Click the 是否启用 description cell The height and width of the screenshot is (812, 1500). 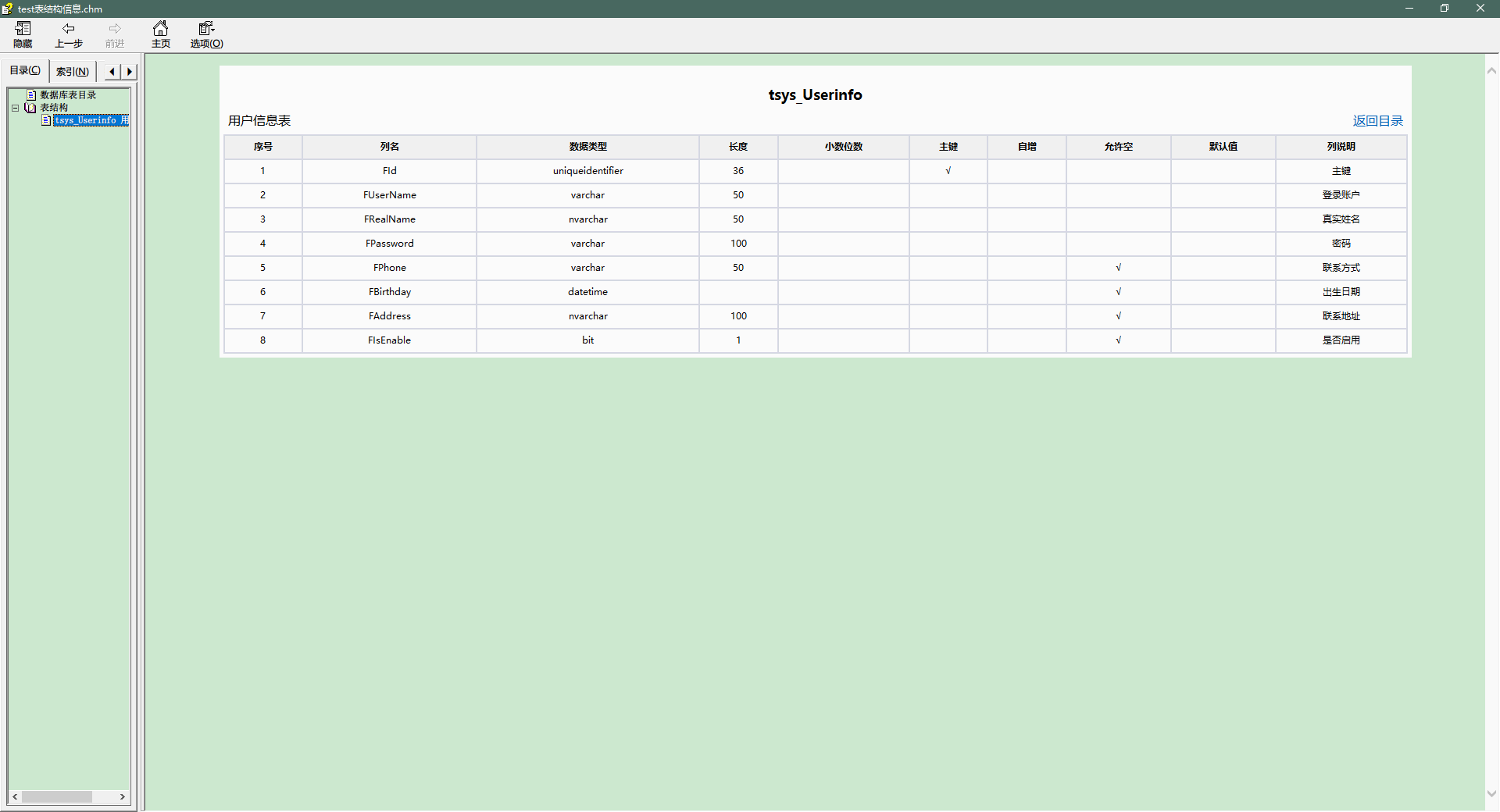tap(1341, 340)
